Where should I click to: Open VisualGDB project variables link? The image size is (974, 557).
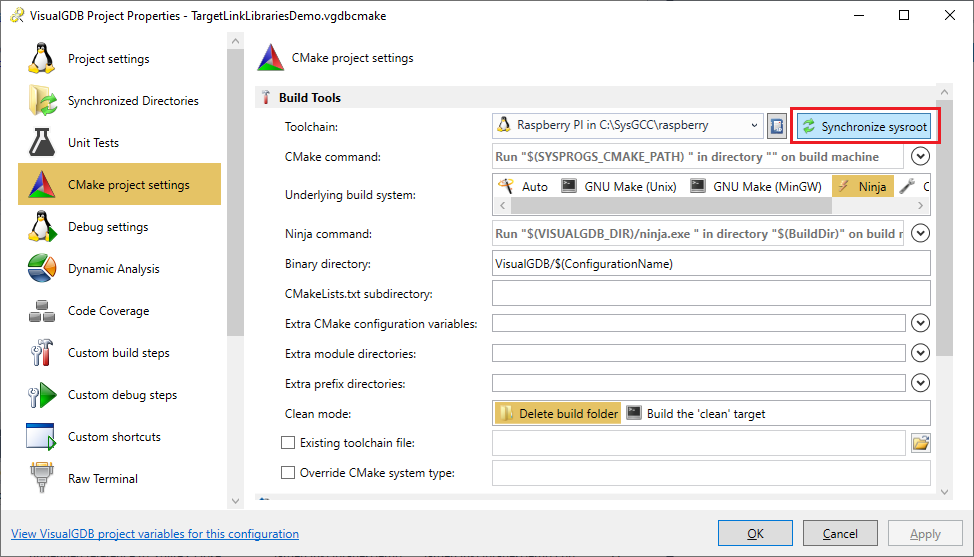pyautogui.click(x=155, y=534)
